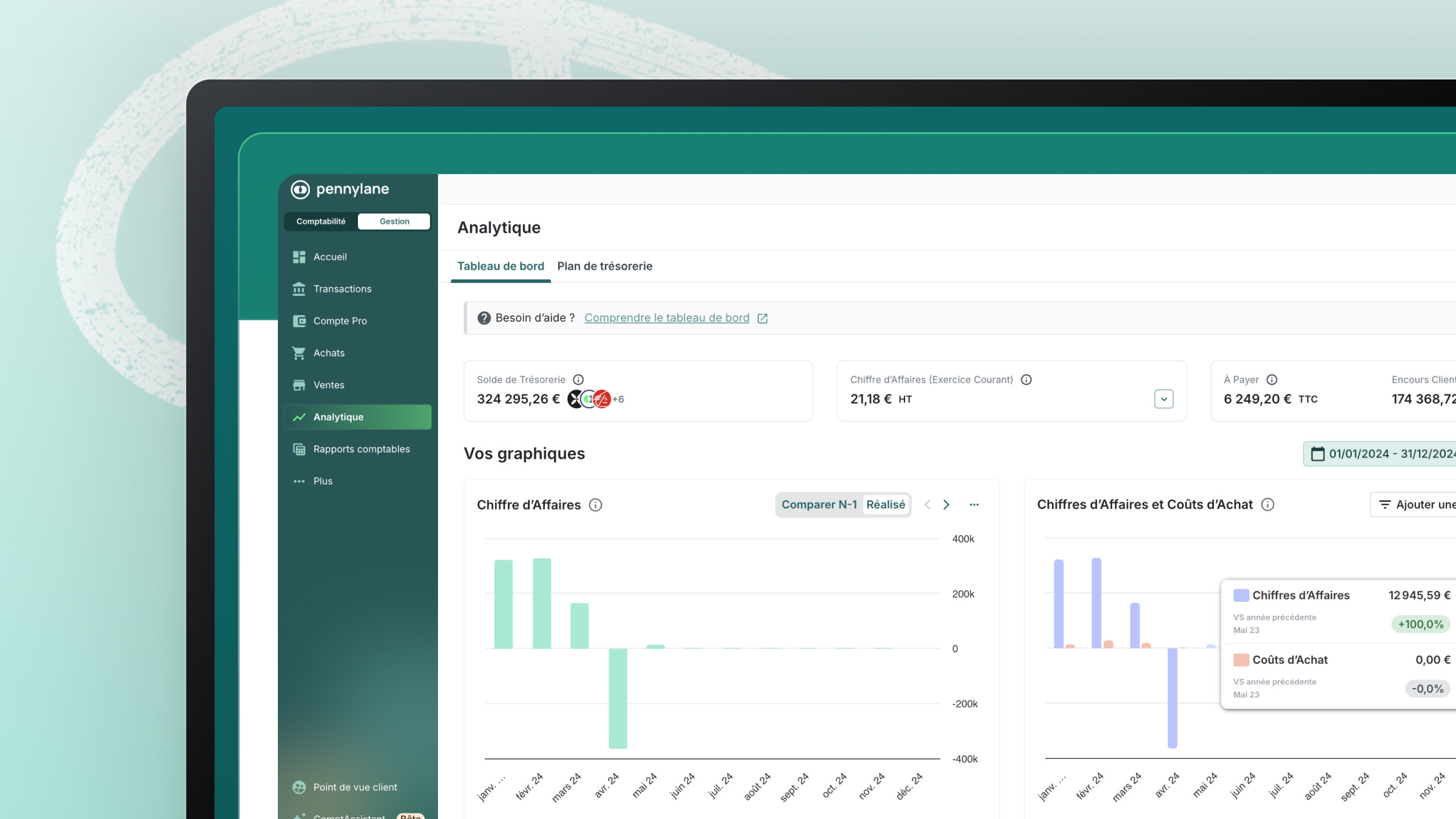Click the Vos graphiques heading

524,454
